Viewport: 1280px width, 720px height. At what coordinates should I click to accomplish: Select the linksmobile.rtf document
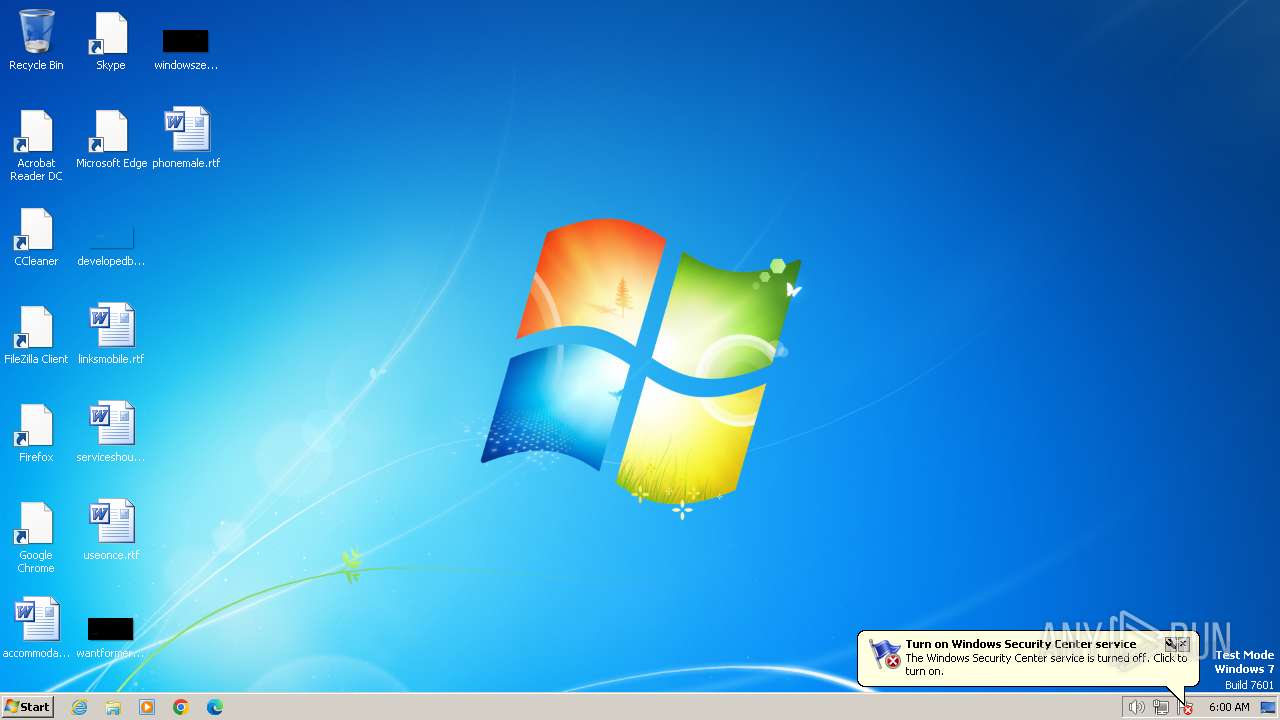point(111,335)
